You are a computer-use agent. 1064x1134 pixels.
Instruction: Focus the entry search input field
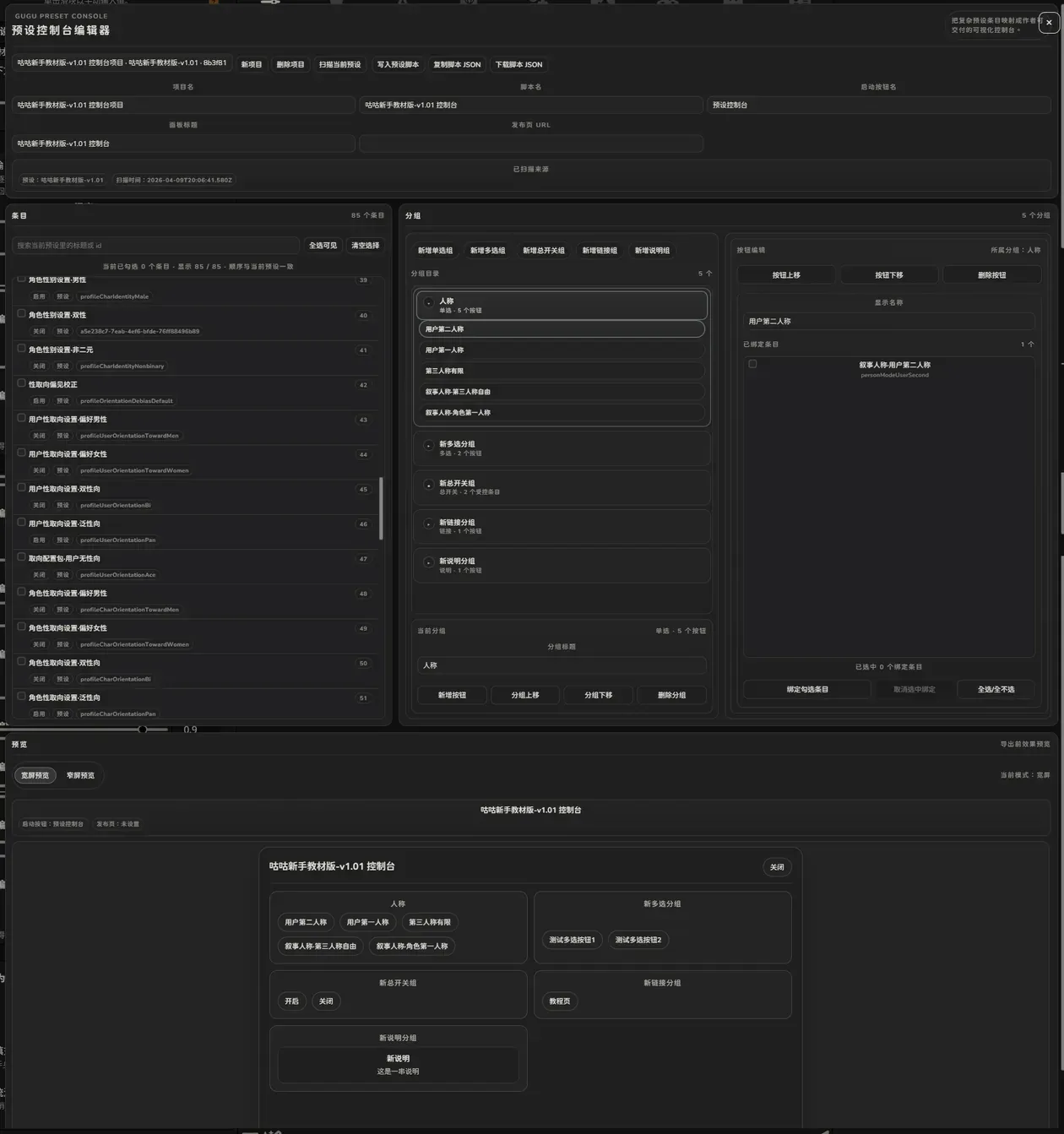pos(156,246)
